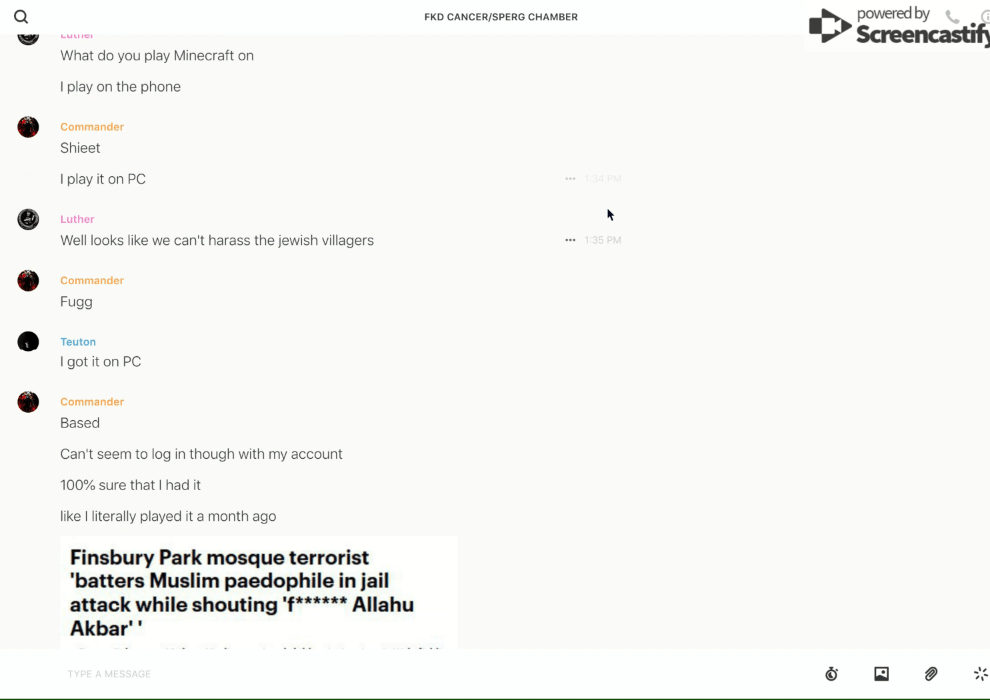Screen dimensions: 990x700
Task: Open the conversation info icon at top right
Action: pyautogui.click(x=985, y=17)
